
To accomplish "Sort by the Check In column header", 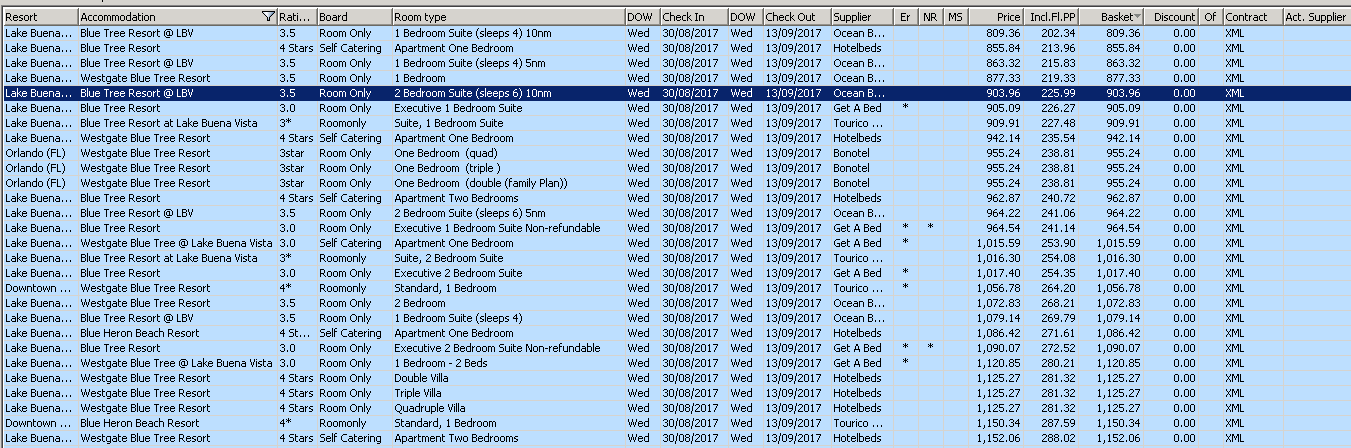I will [x=693, y=17].
